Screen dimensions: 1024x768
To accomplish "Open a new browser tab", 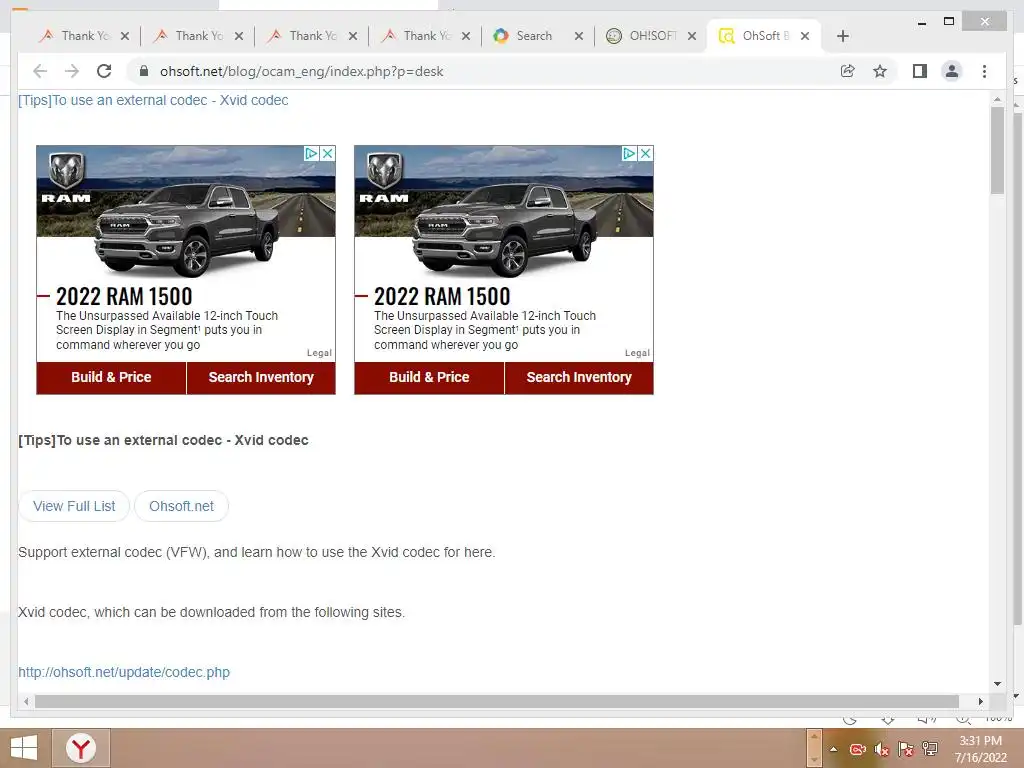I will point(842,36).
